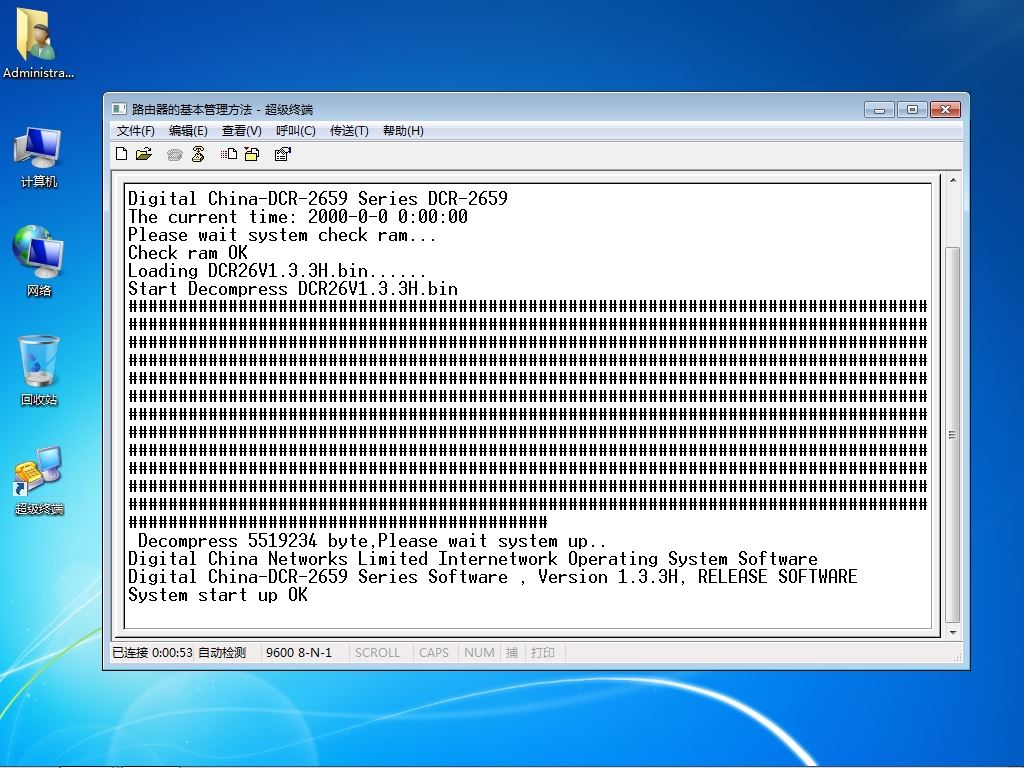1024x768 pixels.
Task: Click the NUM status indicator
Action: [x=479, y=652]
